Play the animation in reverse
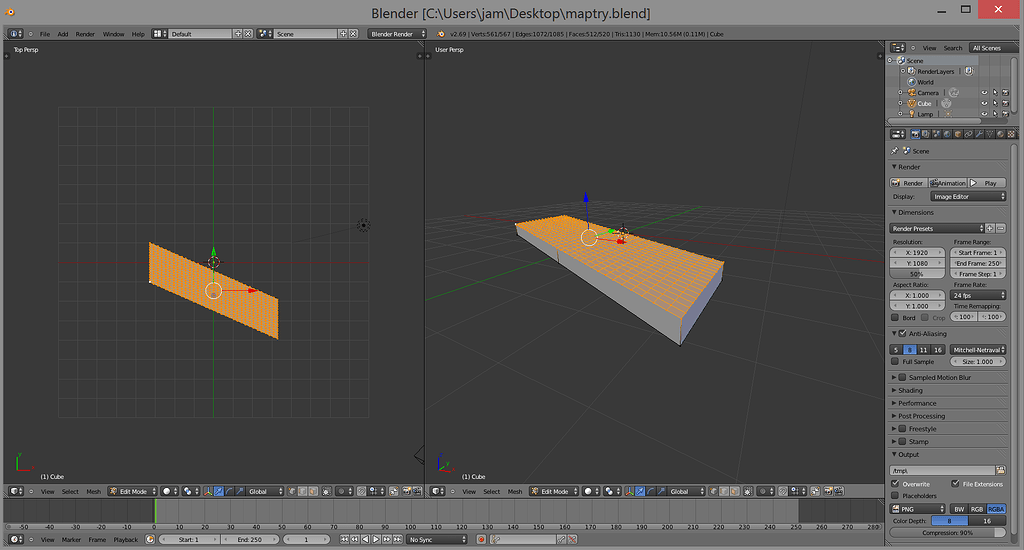The image size is (1024, 550). tap(366, 540)
